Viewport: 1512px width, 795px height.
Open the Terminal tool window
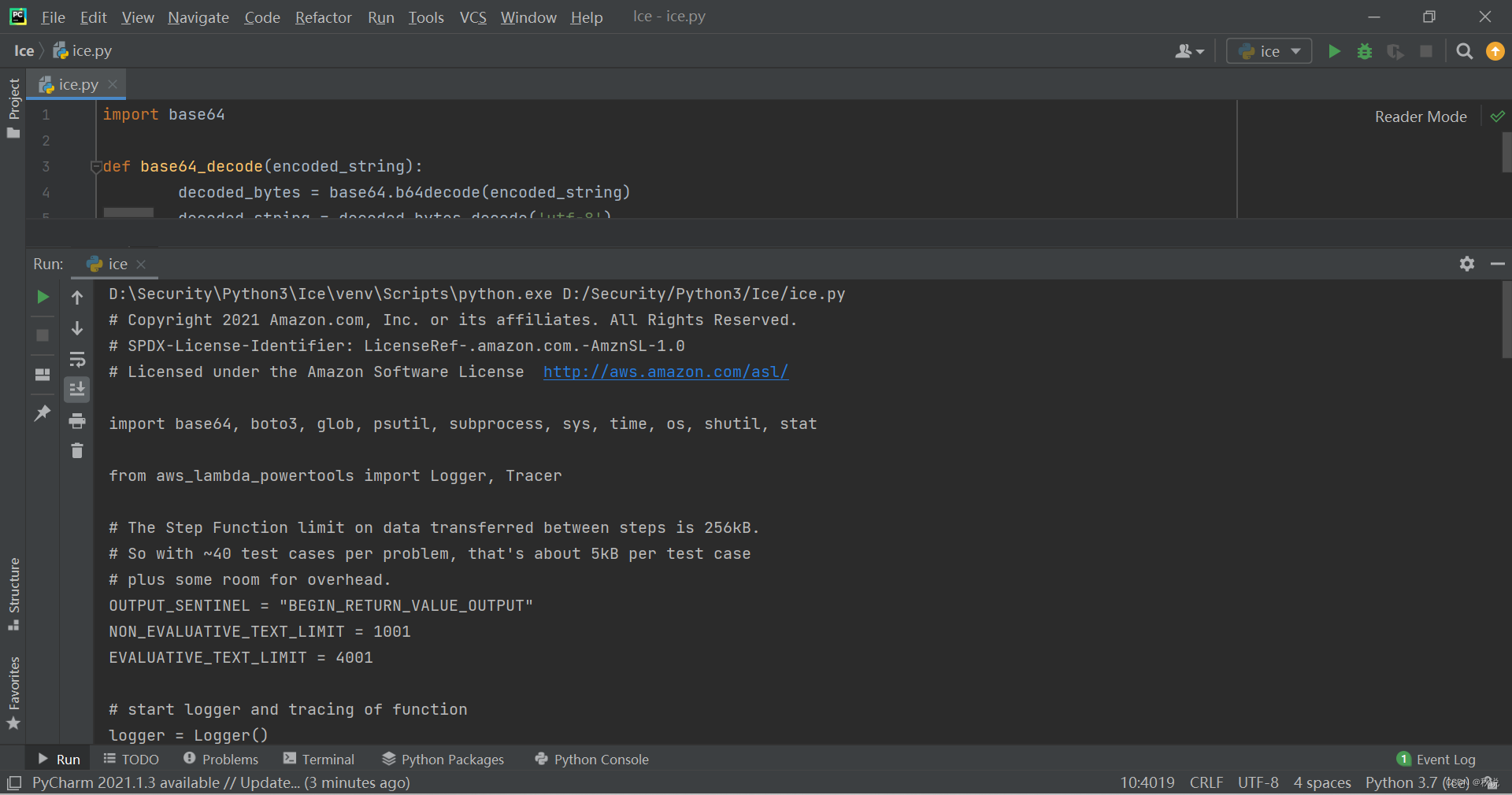tap(319, 759)
